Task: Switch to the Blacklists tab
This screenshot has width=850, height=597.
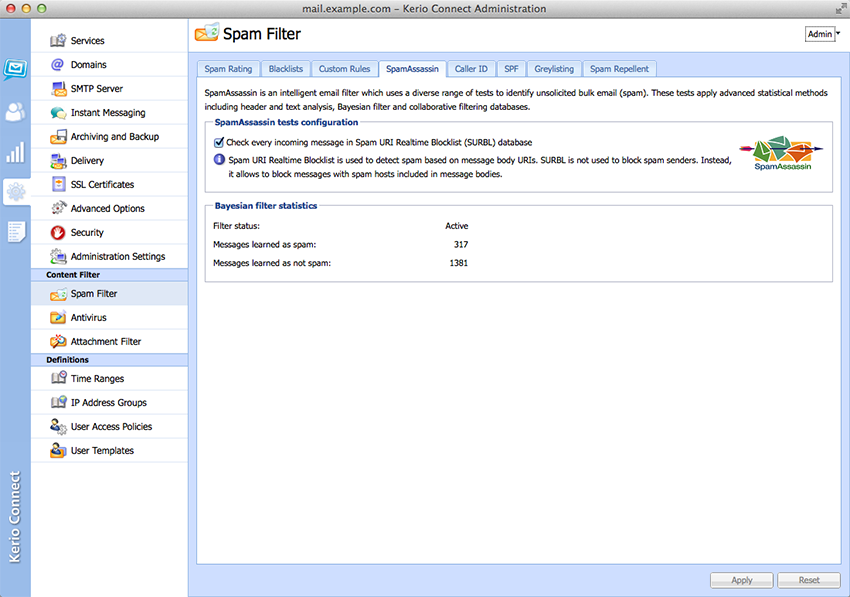Action: 285,69
